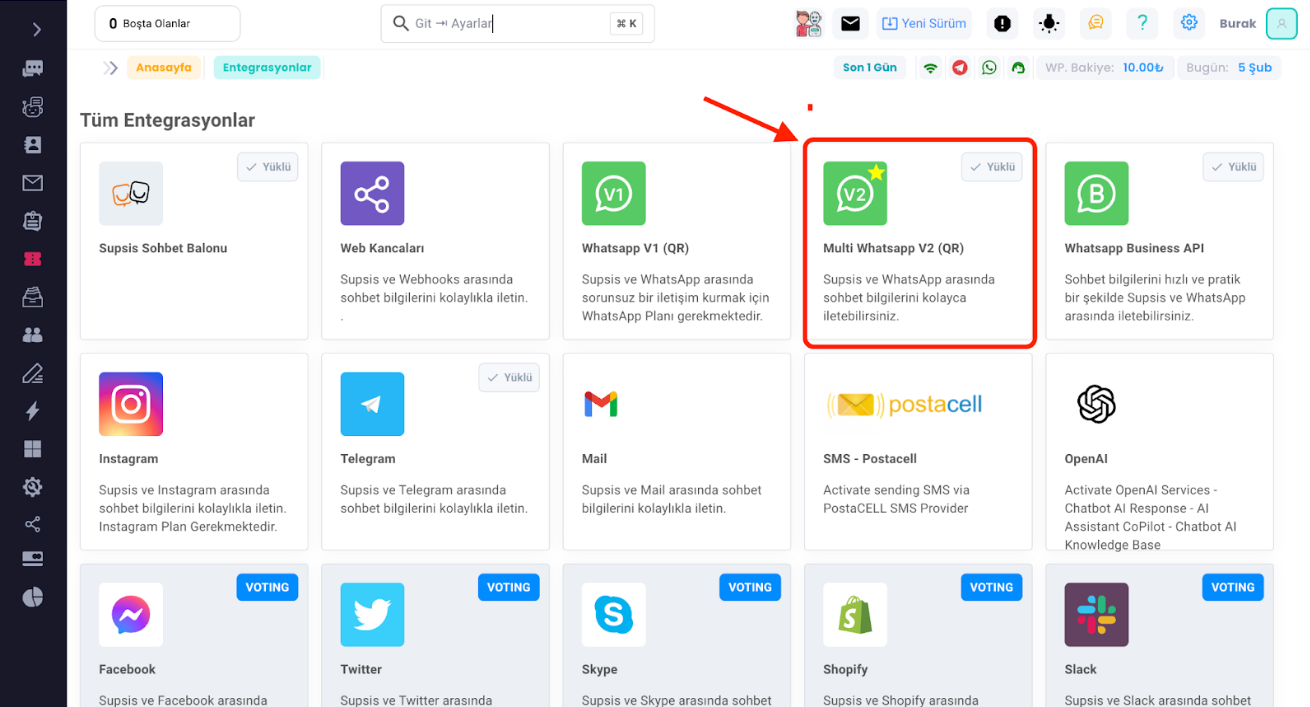Open the Telegram integration icon
The height and width of the screenshot is (707, 1310).
[372, 404]
